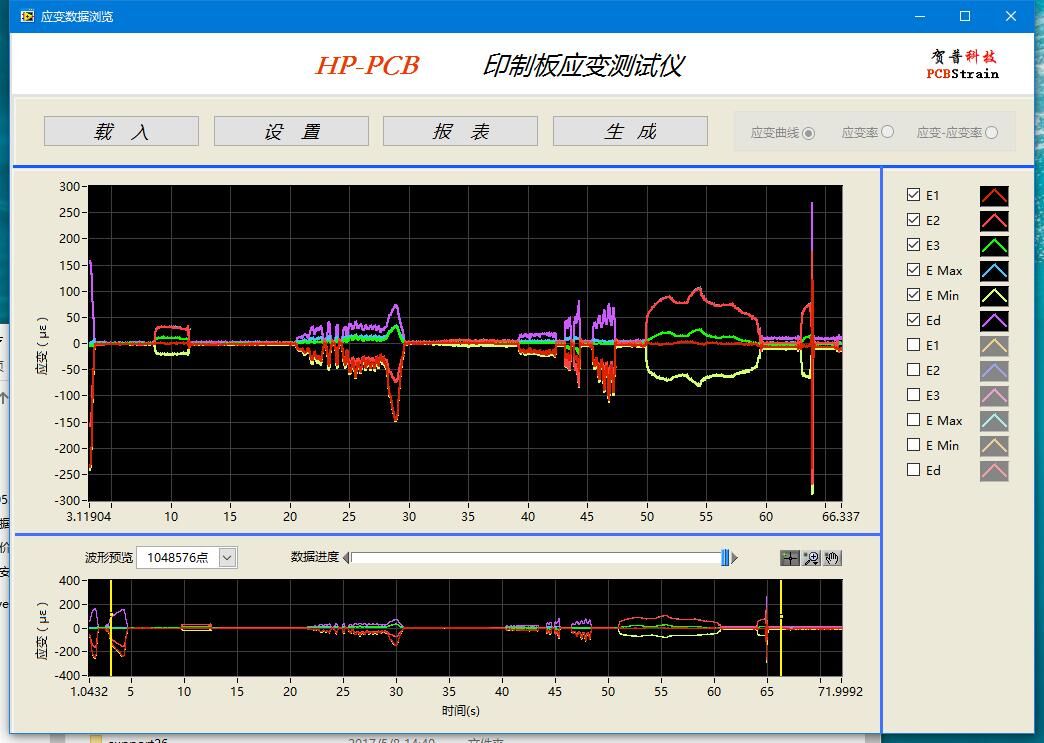Screen dimensions: 1044x743
Task: Click left yellow cursor line in preview chart
Action: (111, 628)
